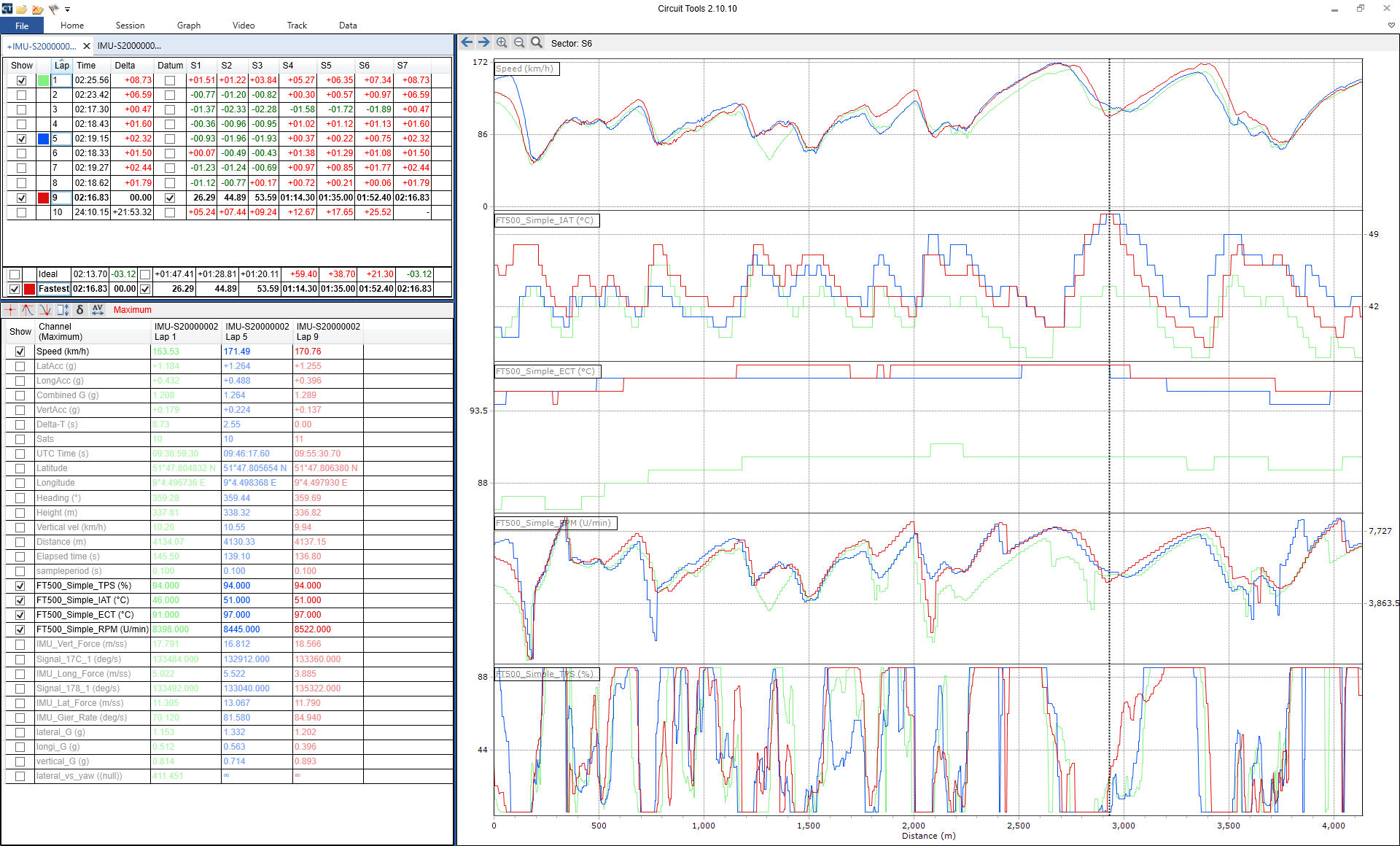The width and height of the screenshot is (1400, 846).
Task: Click the previous sector left arrow
Action: tap(467, 42)
